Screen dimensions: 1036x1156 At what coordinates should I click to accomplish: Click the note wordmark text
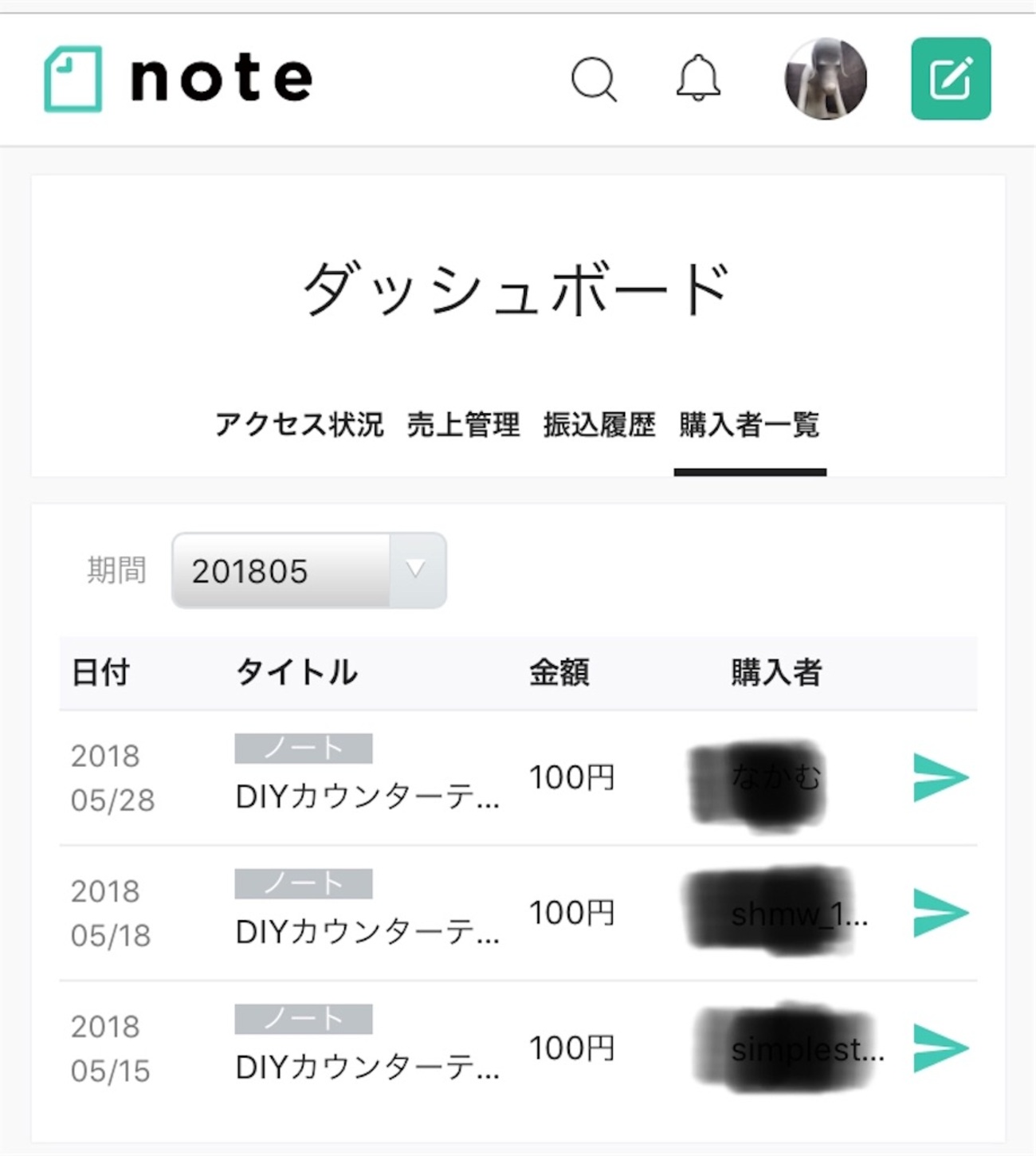point(221,79)
